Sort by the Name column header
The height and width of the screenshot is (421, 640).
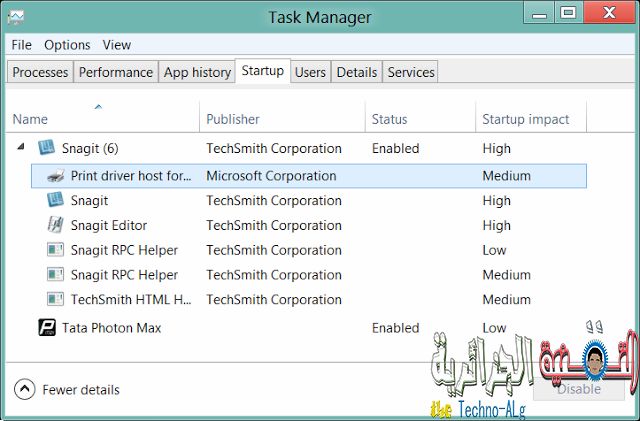coord(102,118)
